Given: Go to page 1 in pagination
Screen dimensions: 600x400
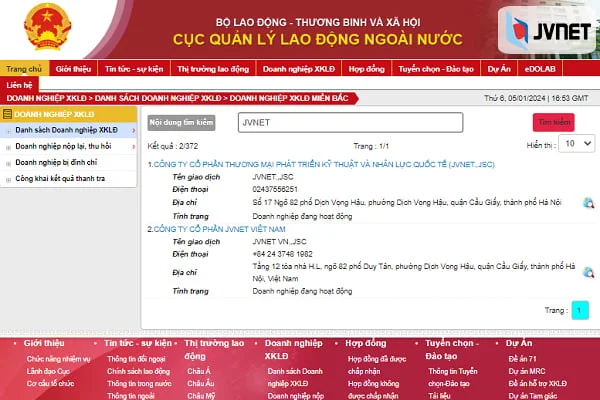Looking at the screenshot, I should point(579,310).
